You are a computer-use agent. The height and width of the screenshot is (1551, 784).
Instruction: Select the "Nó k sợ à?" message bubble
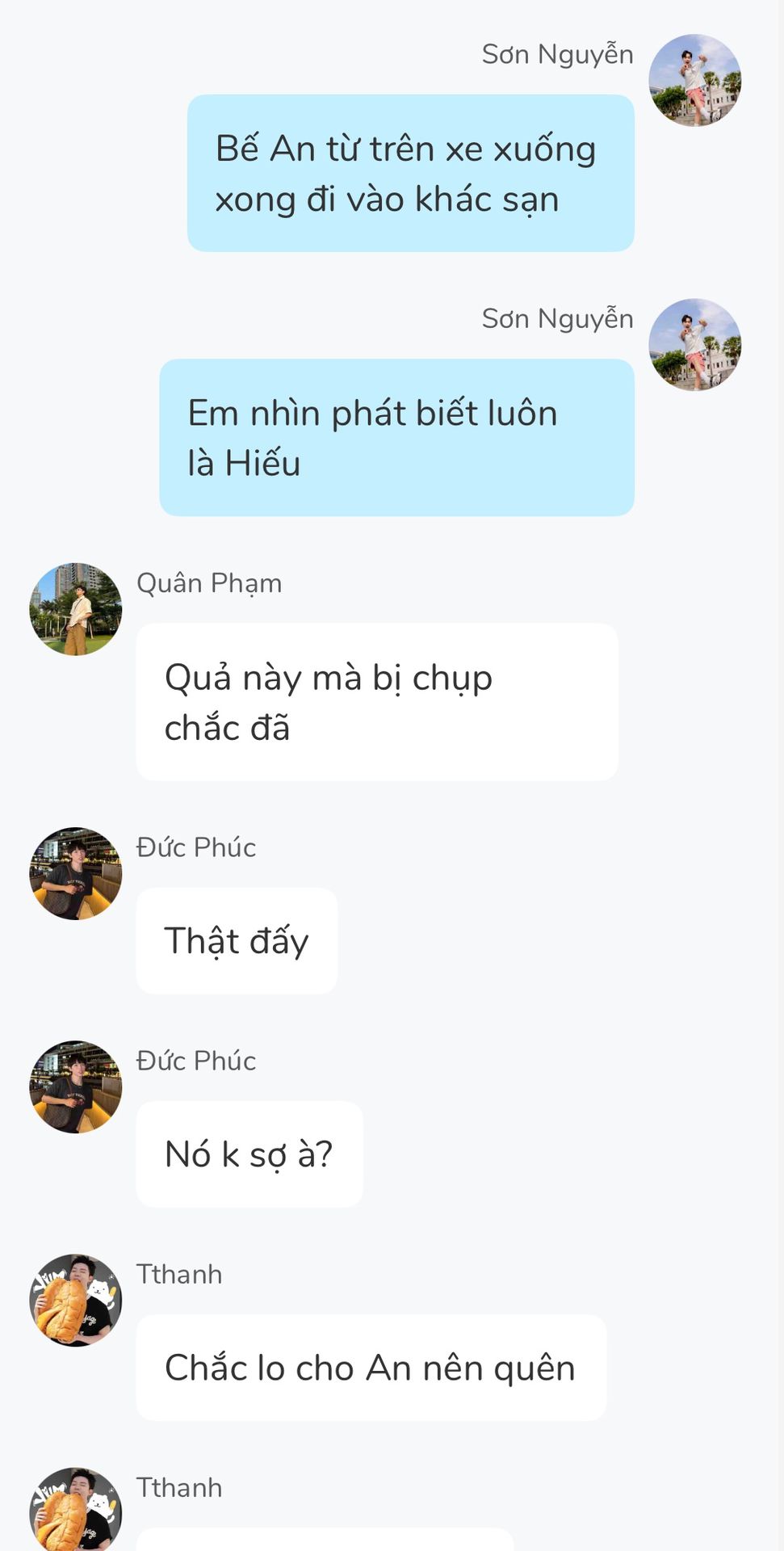point(249,1154)
